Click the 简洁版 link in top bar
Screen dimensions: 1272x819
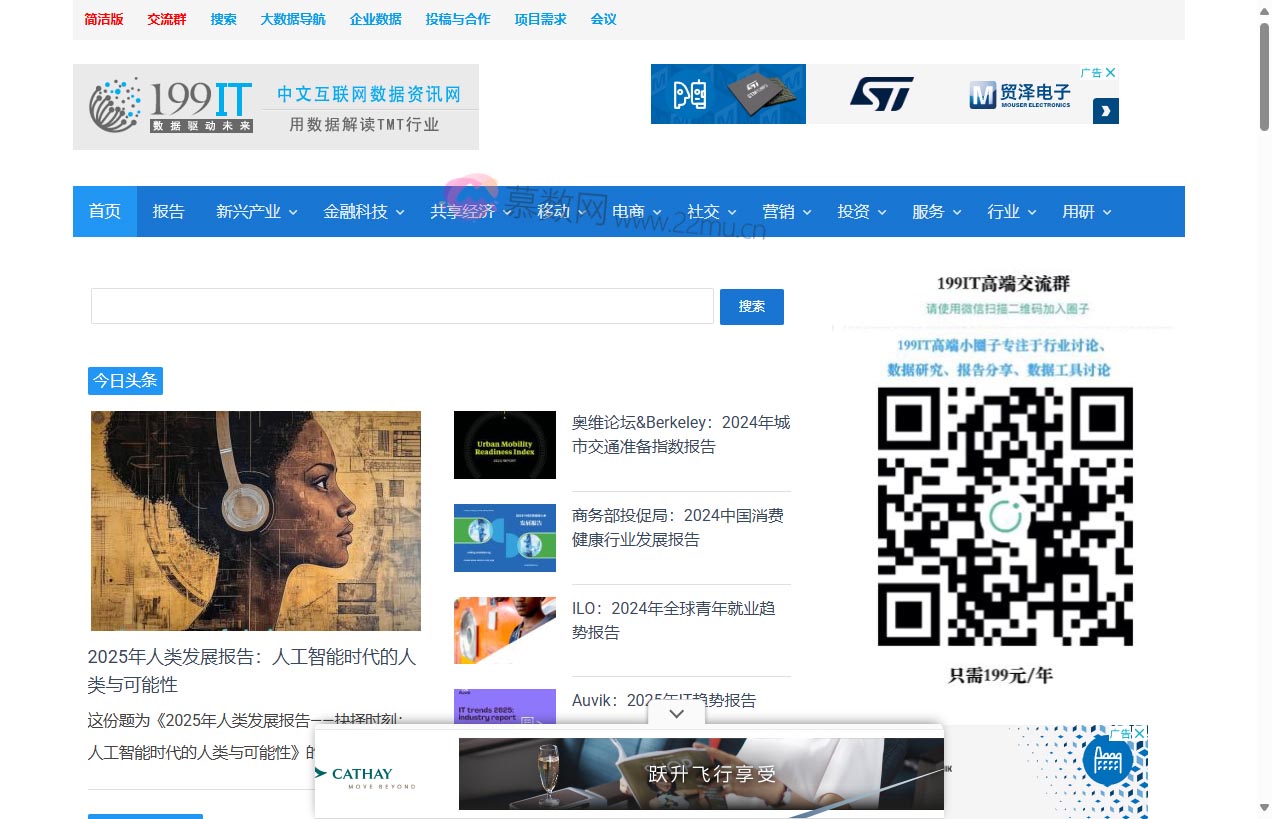(104, 19)
